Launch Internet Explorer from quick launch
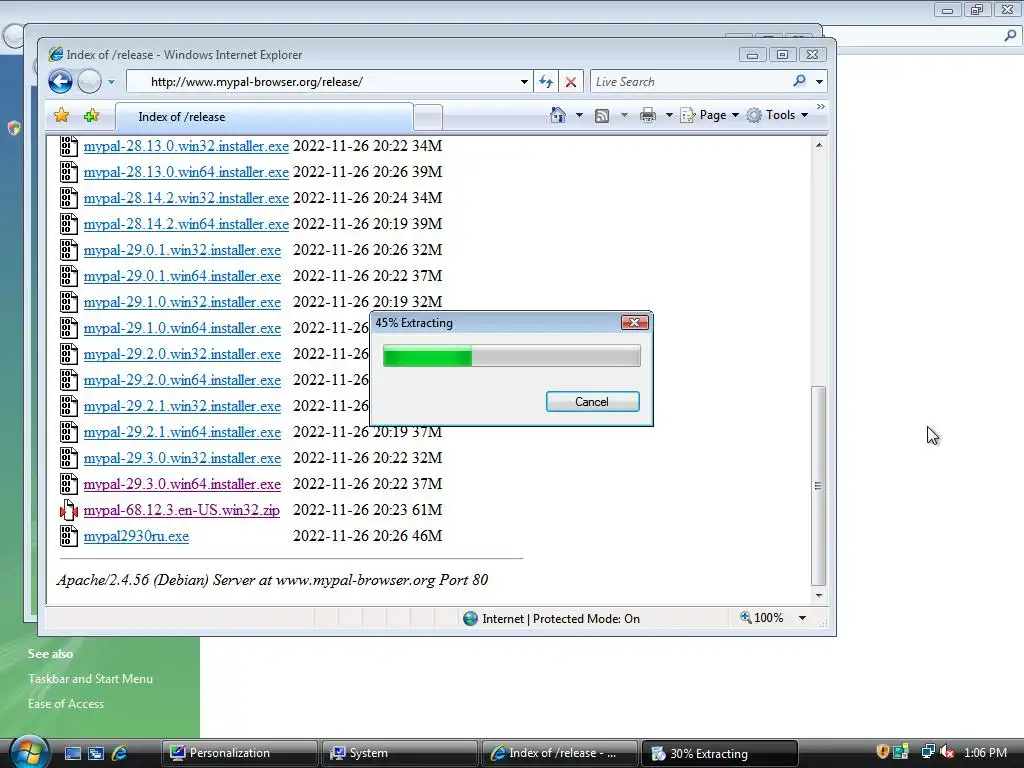This screenshot has height=768, width=1024. click(x=120, y=753)
